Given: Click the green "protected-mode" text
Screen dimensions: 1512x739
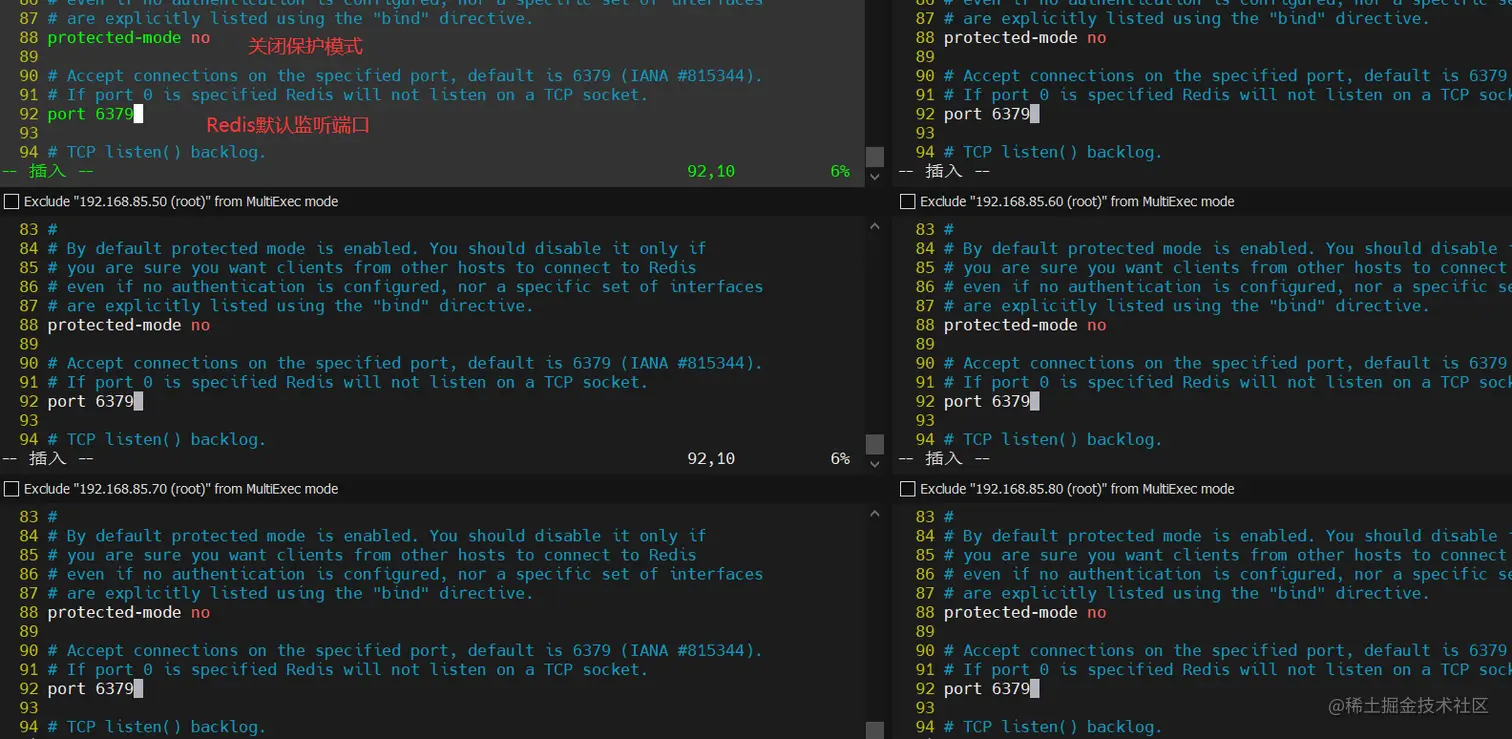Looking at the screenshot, I should 114,38.
